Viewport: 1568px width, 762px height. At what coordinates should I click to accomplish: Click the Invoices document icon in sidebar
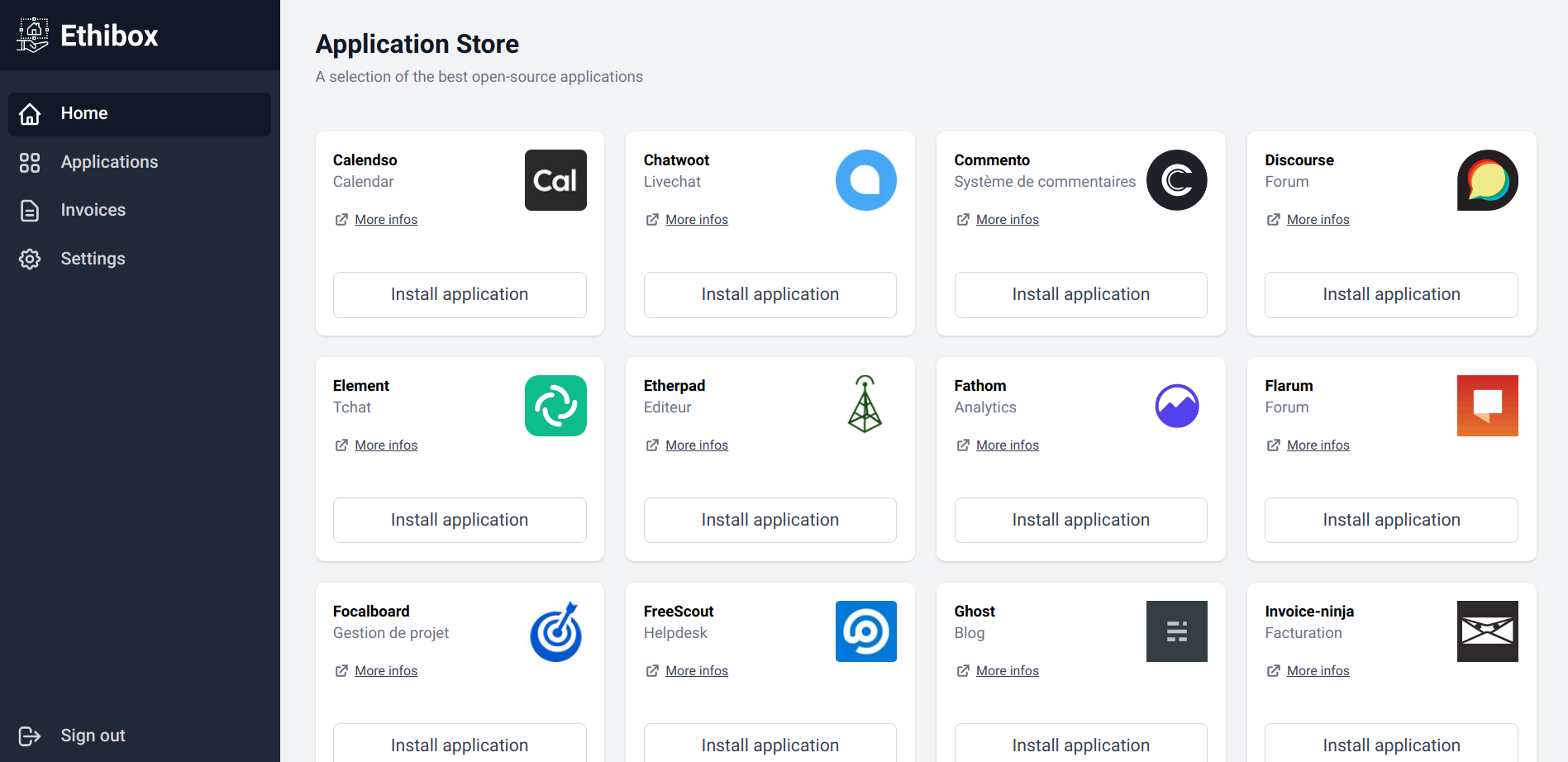coord(30,211)
